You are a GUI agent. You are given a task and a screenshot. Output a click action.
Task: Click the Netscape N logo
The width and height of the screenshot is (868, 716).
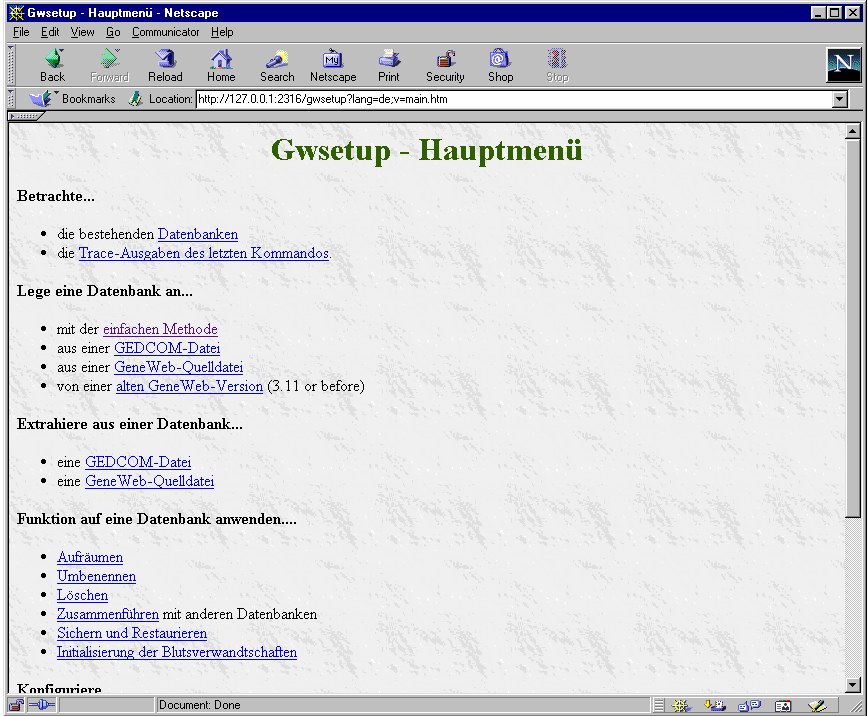point(843,65)
